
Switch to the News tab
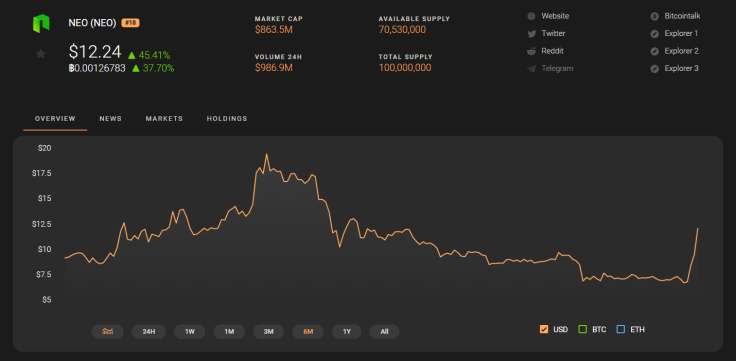(x=110, y=119)
